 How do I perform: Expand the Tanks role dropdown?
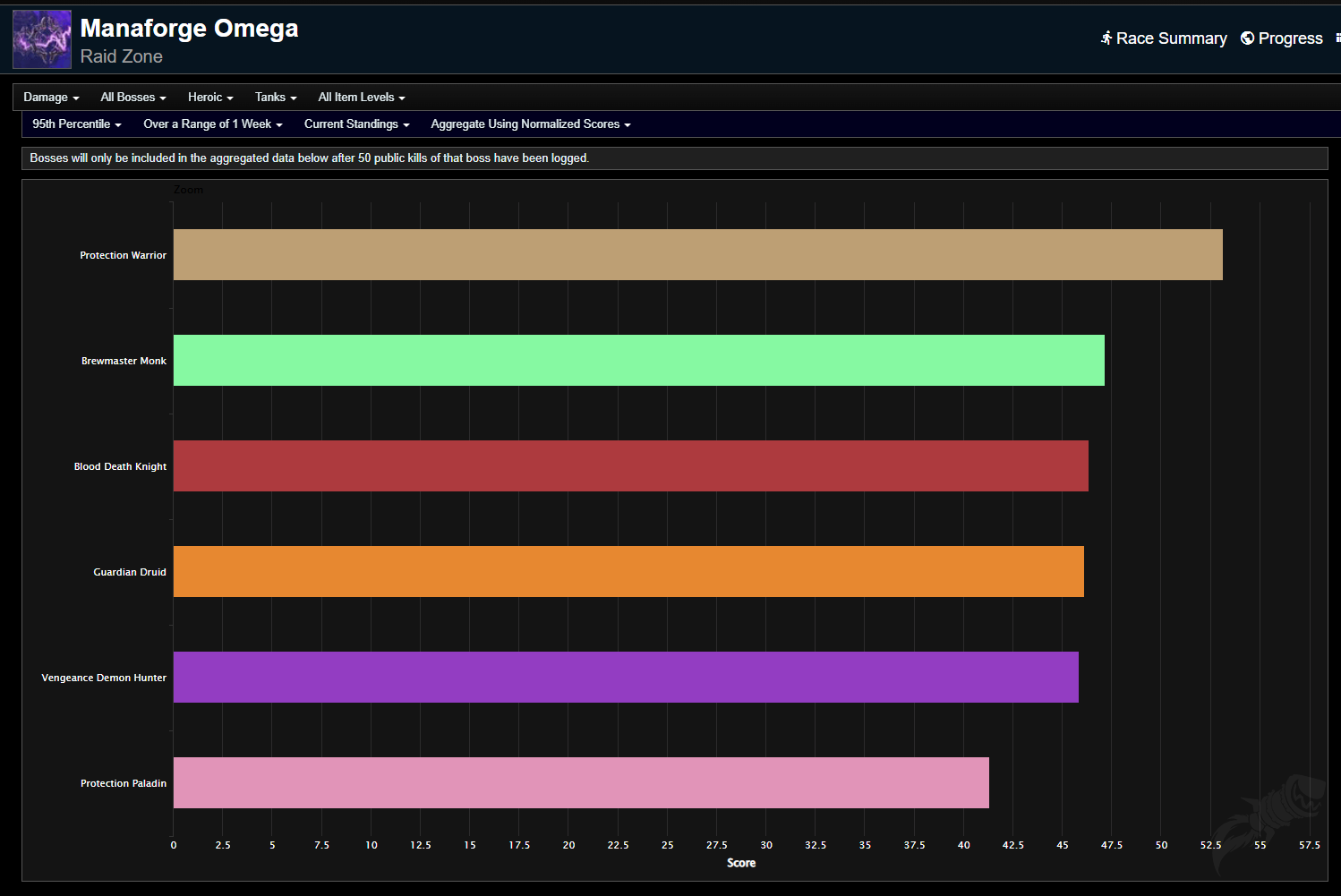pos(275,98)
